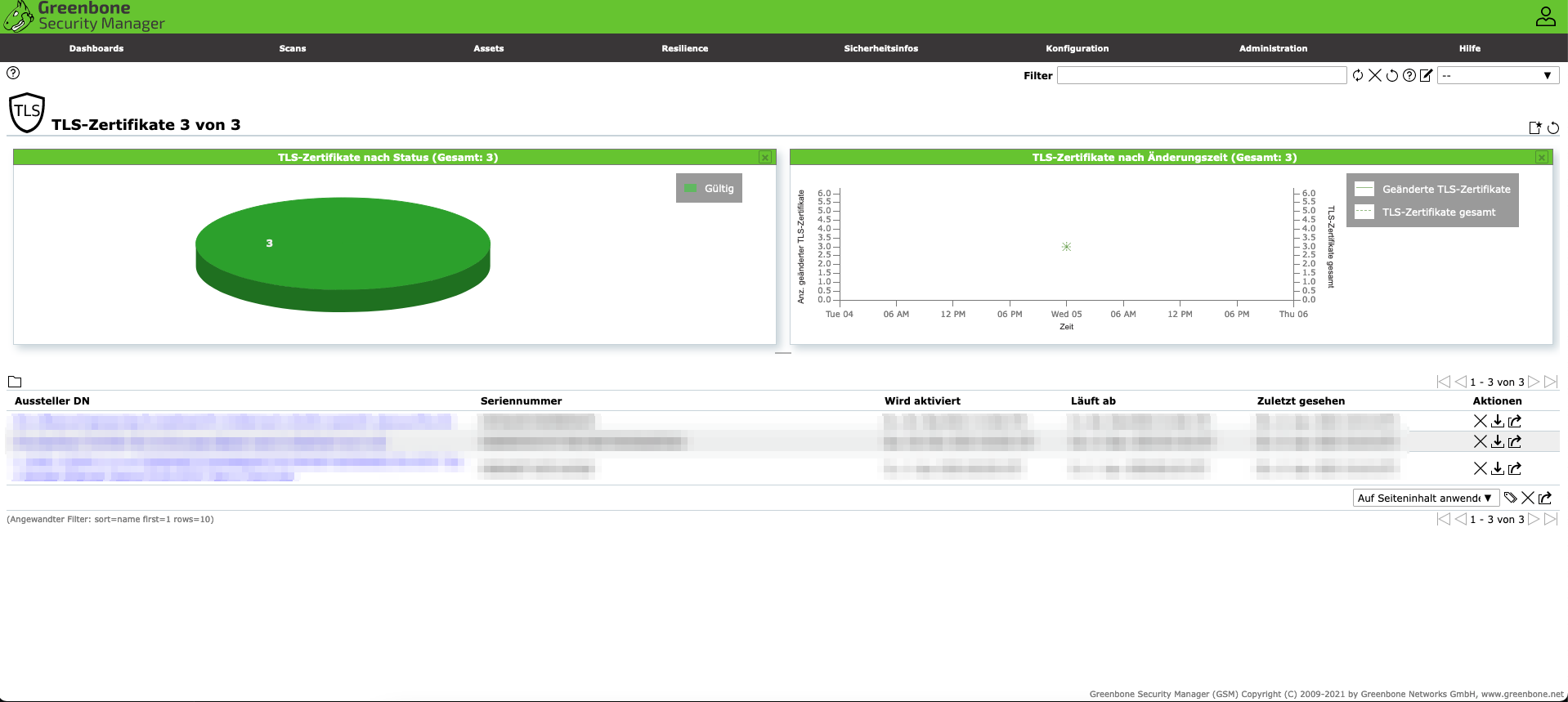Screen dimensions: 1568x702
Task: Open the user account icon
Action: [1545, 16]
